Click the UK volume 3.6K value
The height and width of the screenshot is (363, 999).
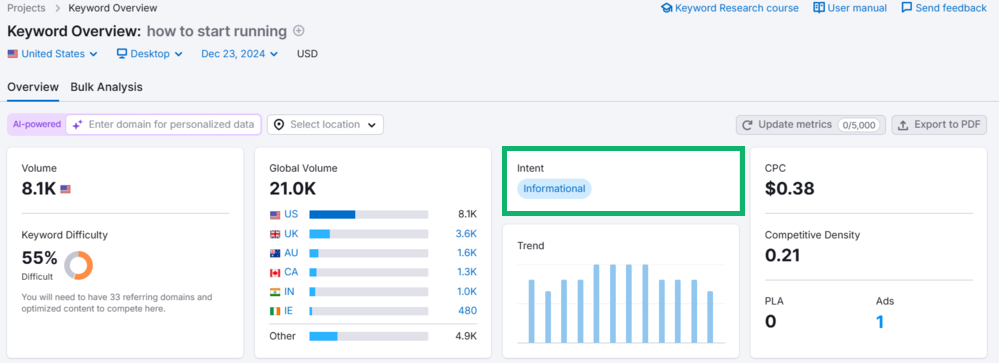pos(466,234)
